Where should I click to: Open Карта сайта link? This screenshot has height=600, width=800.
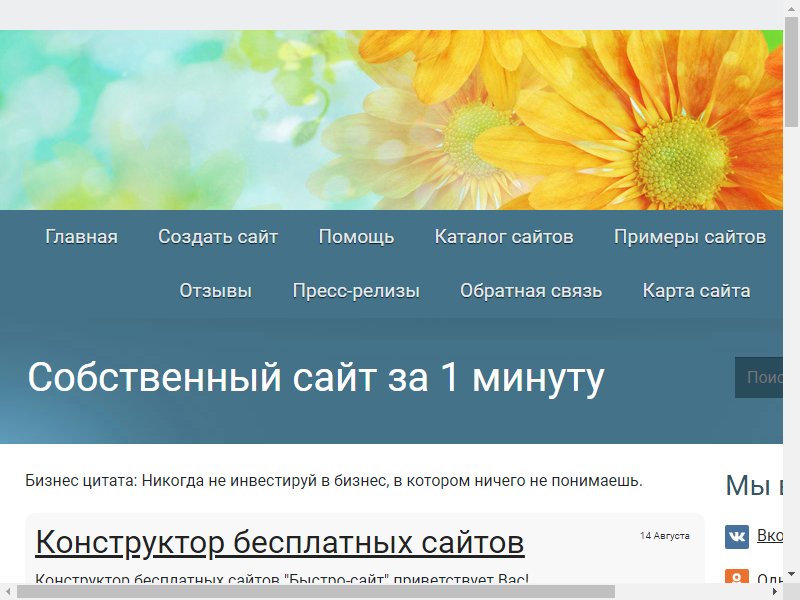coord(696,291)
